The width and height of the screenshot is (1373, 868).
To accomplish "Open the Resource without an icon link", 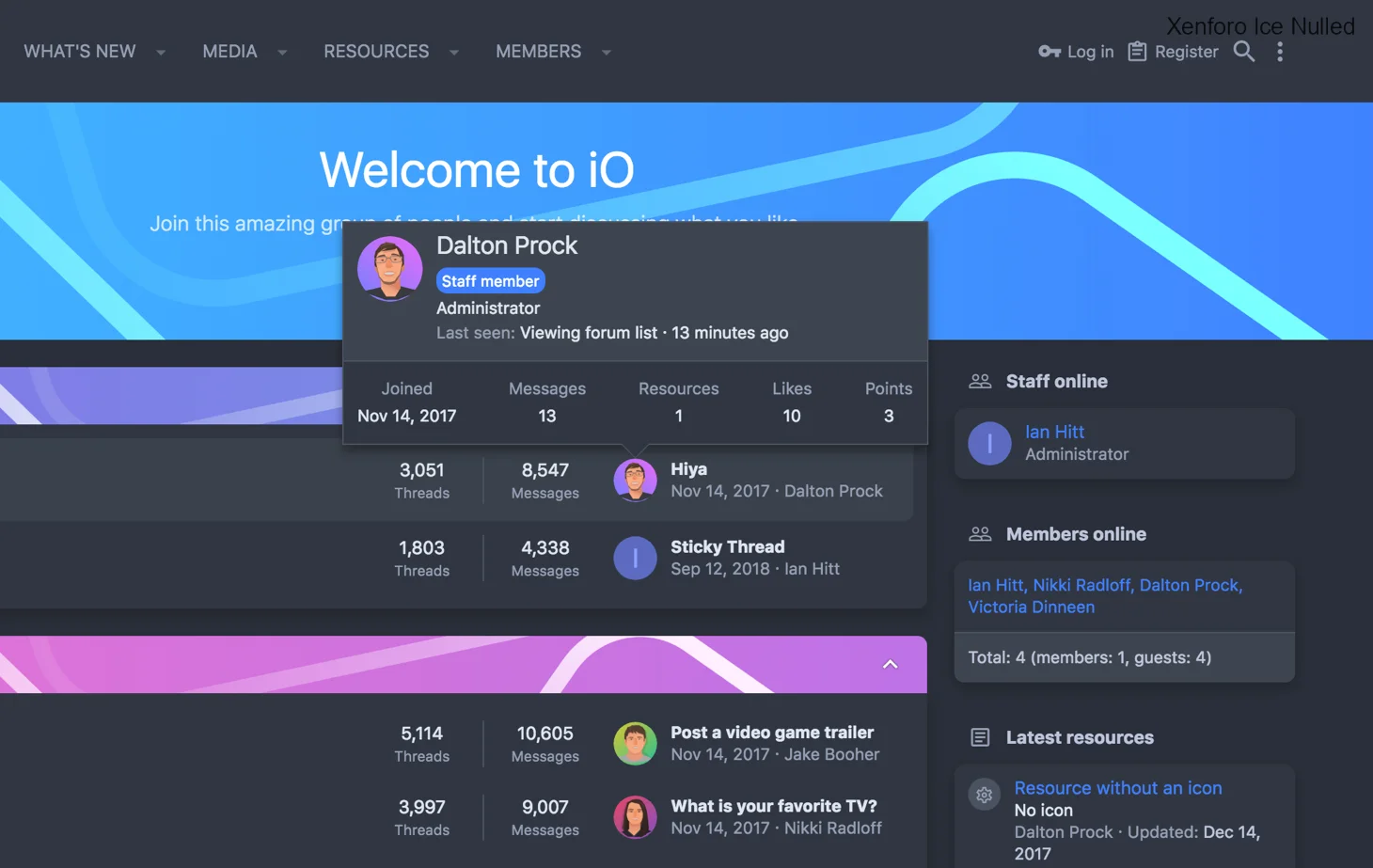I will click(x=1117, y=788).
